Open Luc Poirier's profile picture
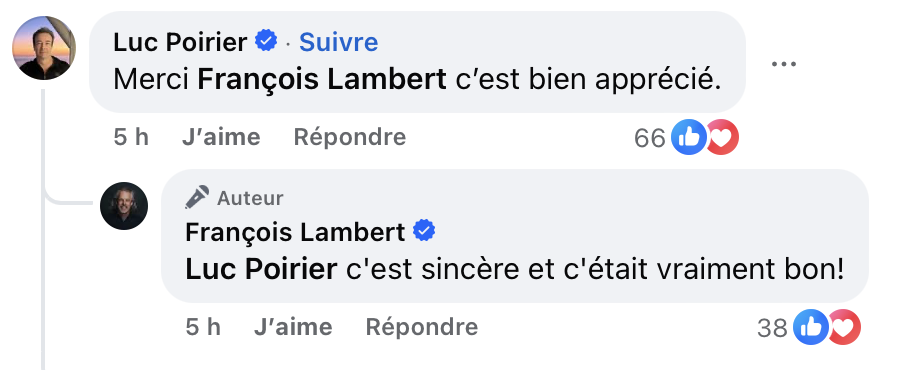 point(44,48)
